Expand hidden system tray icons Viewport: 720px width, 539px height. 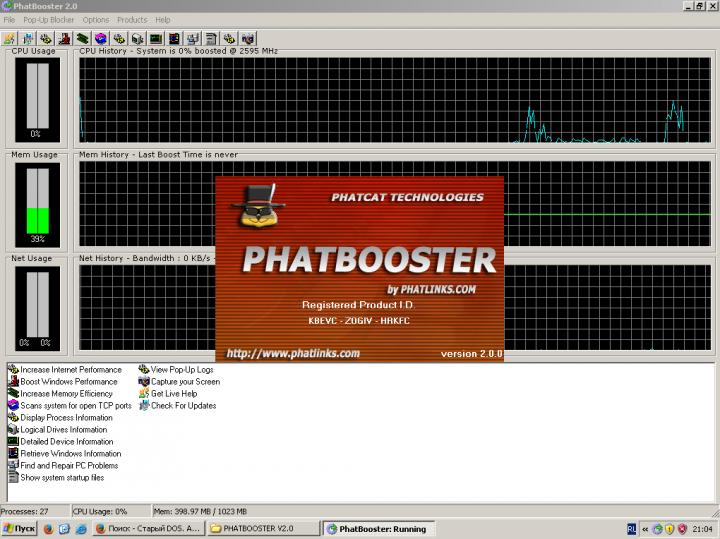point(645,529)
